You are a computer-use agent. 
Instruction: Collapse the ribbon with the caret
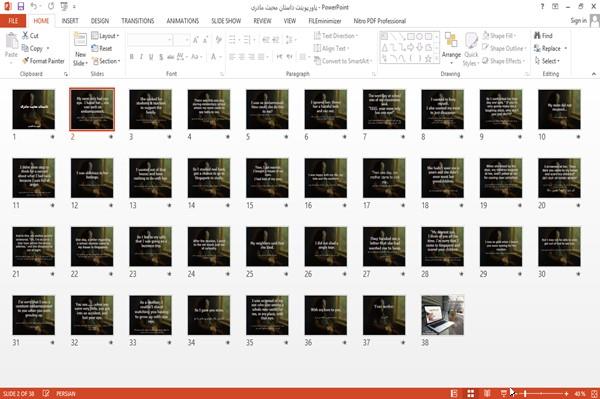tap(593, 74)
